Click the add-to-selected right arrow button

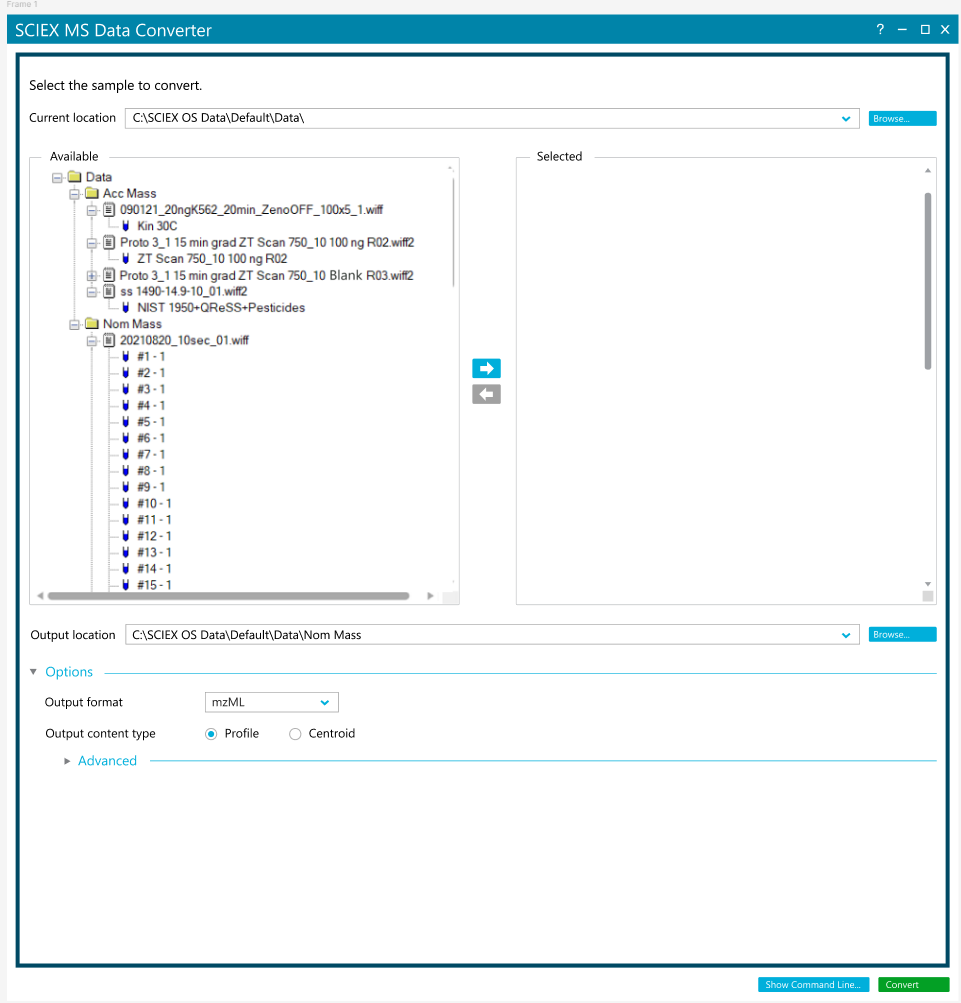point(486,368)
